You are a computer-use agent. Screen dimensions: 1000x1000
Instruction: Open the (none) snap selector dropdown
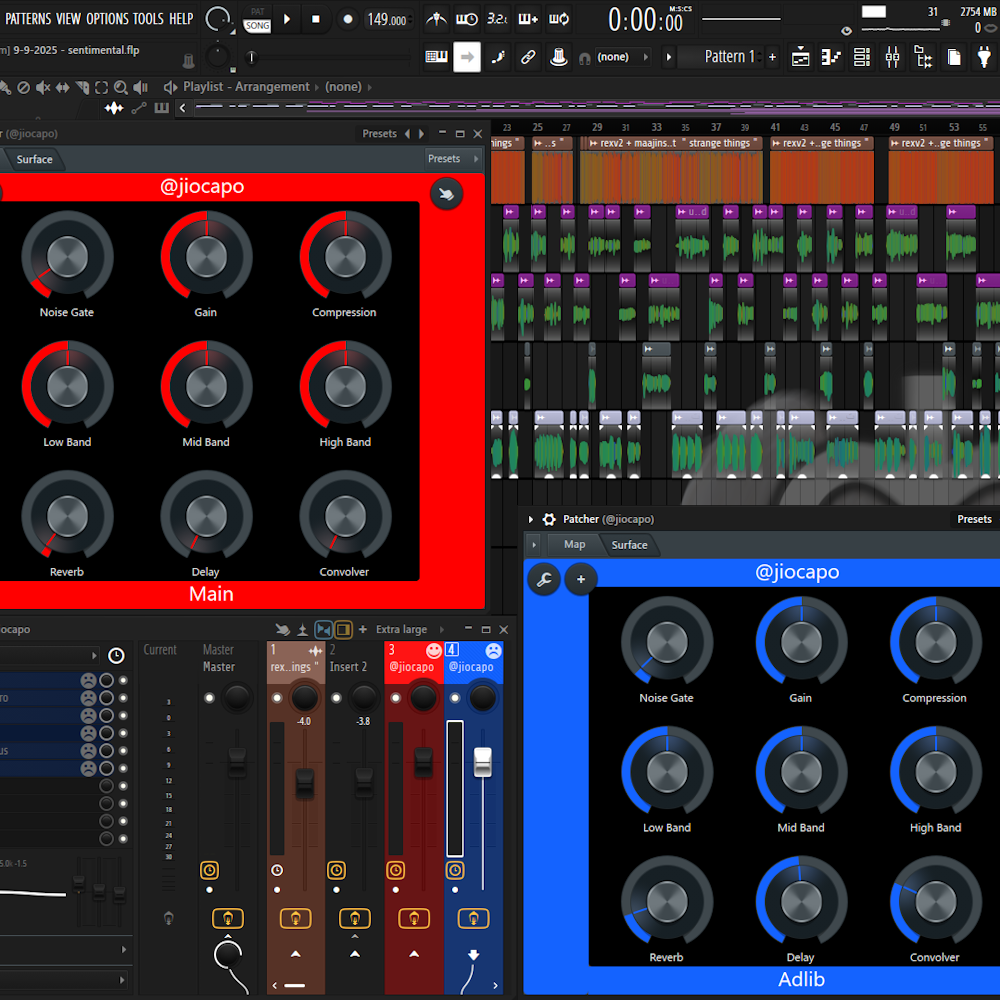pyautogui.click(x=622, y=57)
